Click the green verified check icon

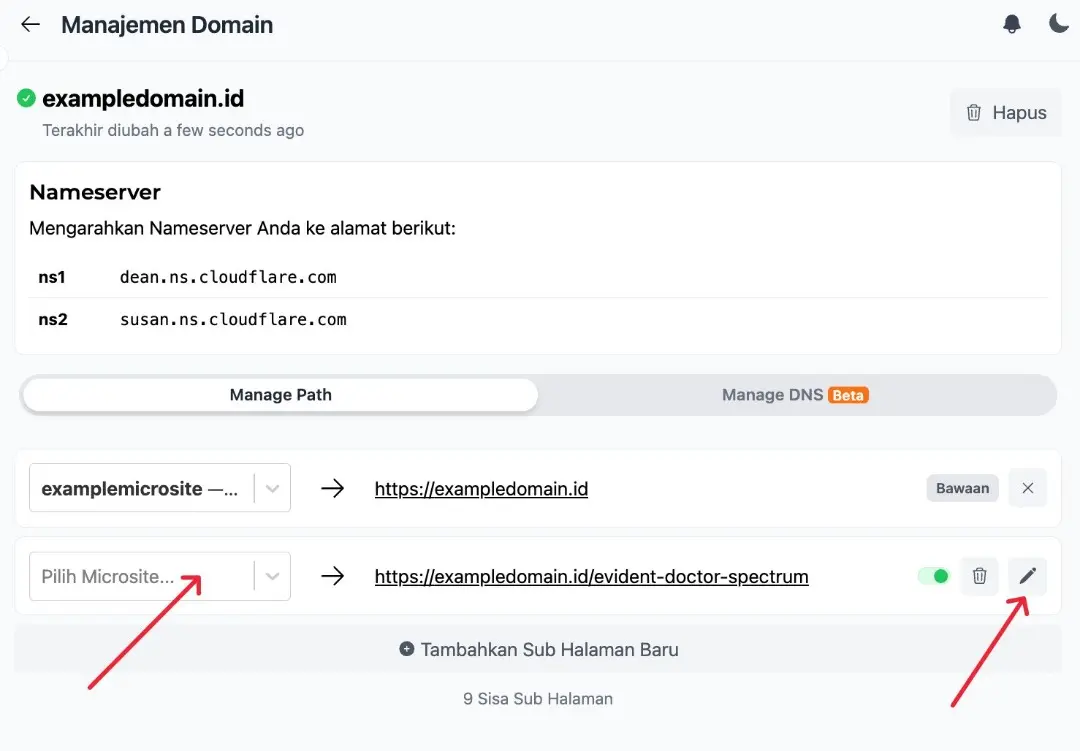[x=26, y=99]
